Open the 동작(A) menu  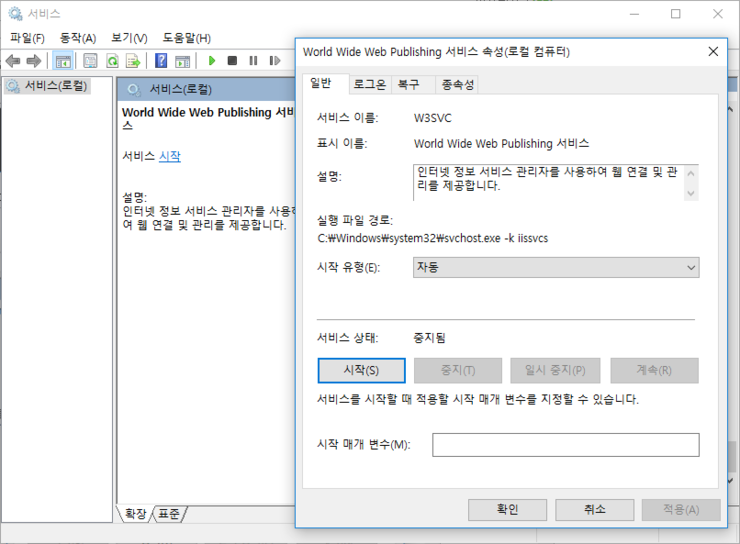(78, 38)
